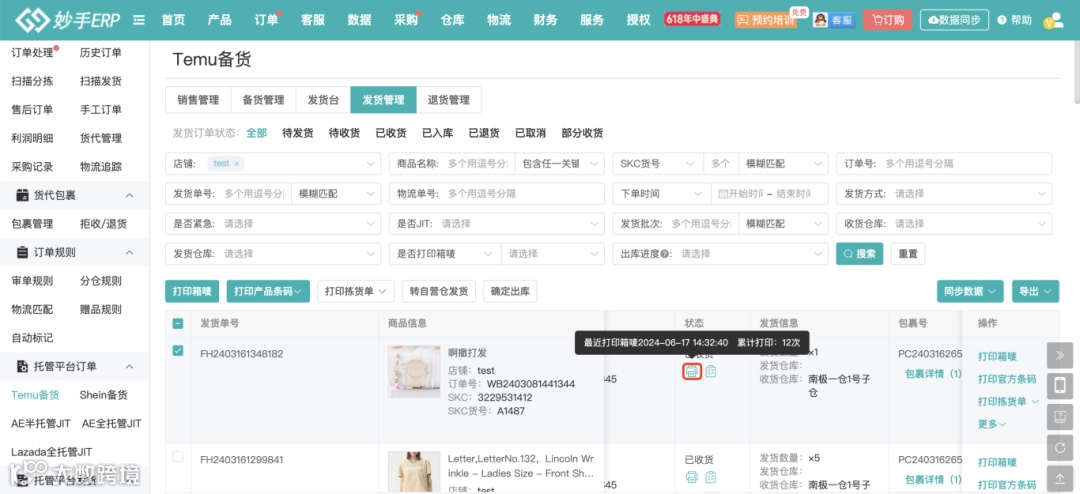Viewport: 1080px width, 494px height.
Task: Toggle the sidebar hamburger menu icon
Action: pos(139,20)
